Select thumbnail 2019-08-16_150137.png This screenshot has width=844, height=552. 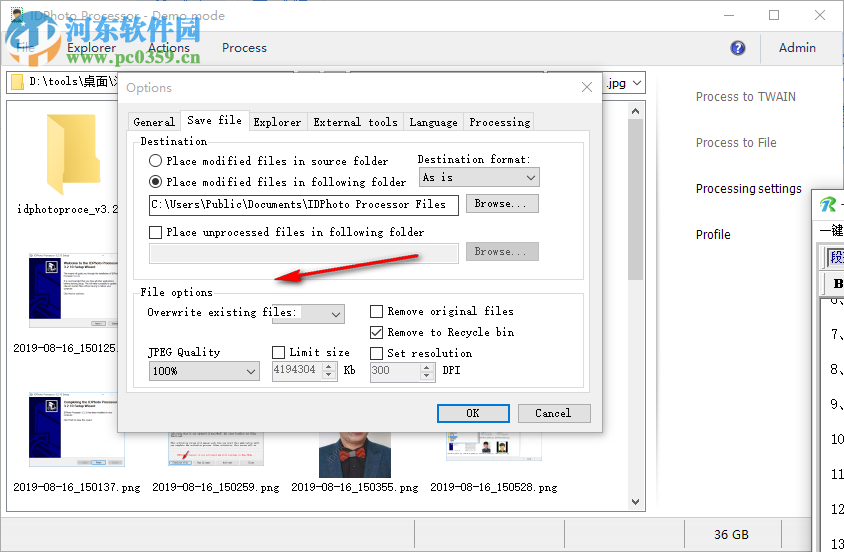[75, 430]
